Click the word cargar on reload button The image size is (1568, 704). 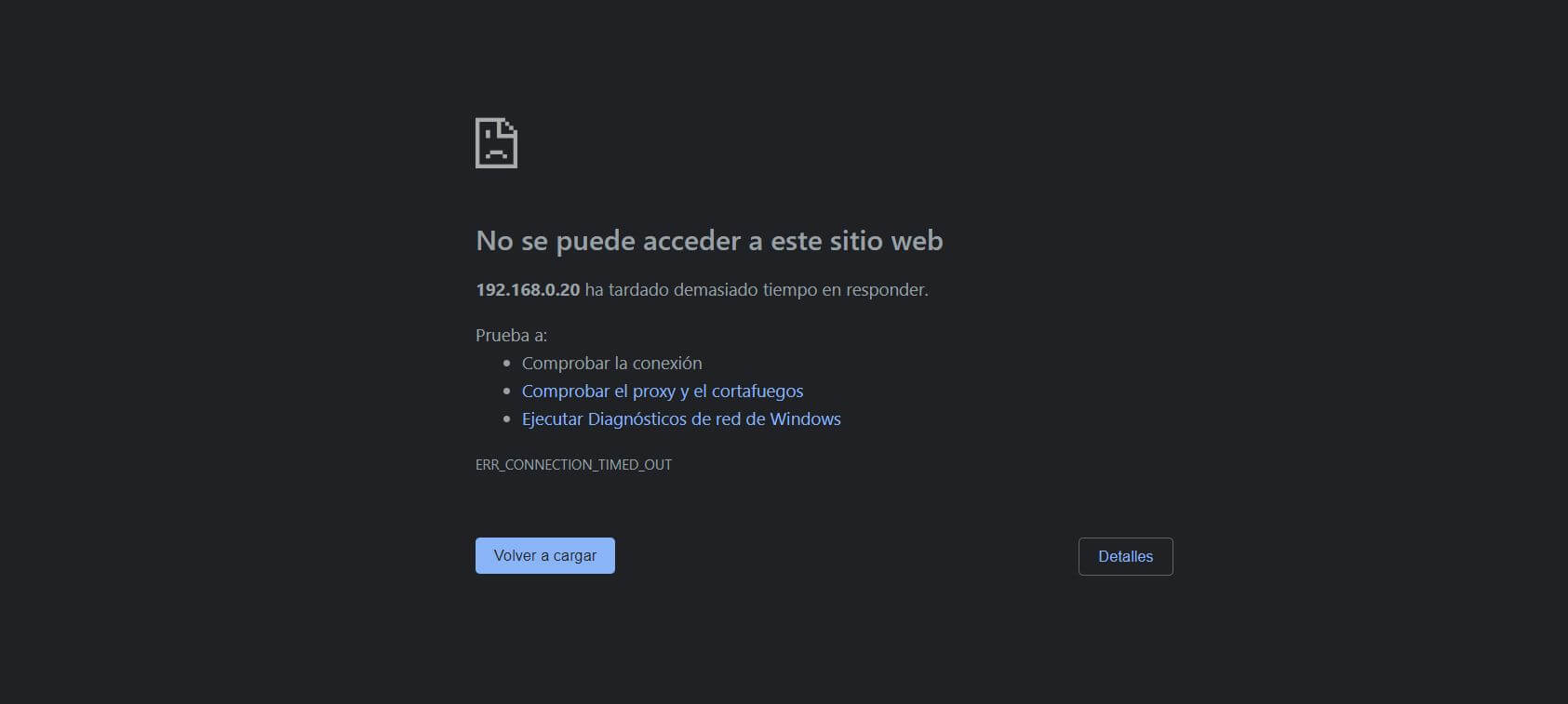click(x=575, y=556)
